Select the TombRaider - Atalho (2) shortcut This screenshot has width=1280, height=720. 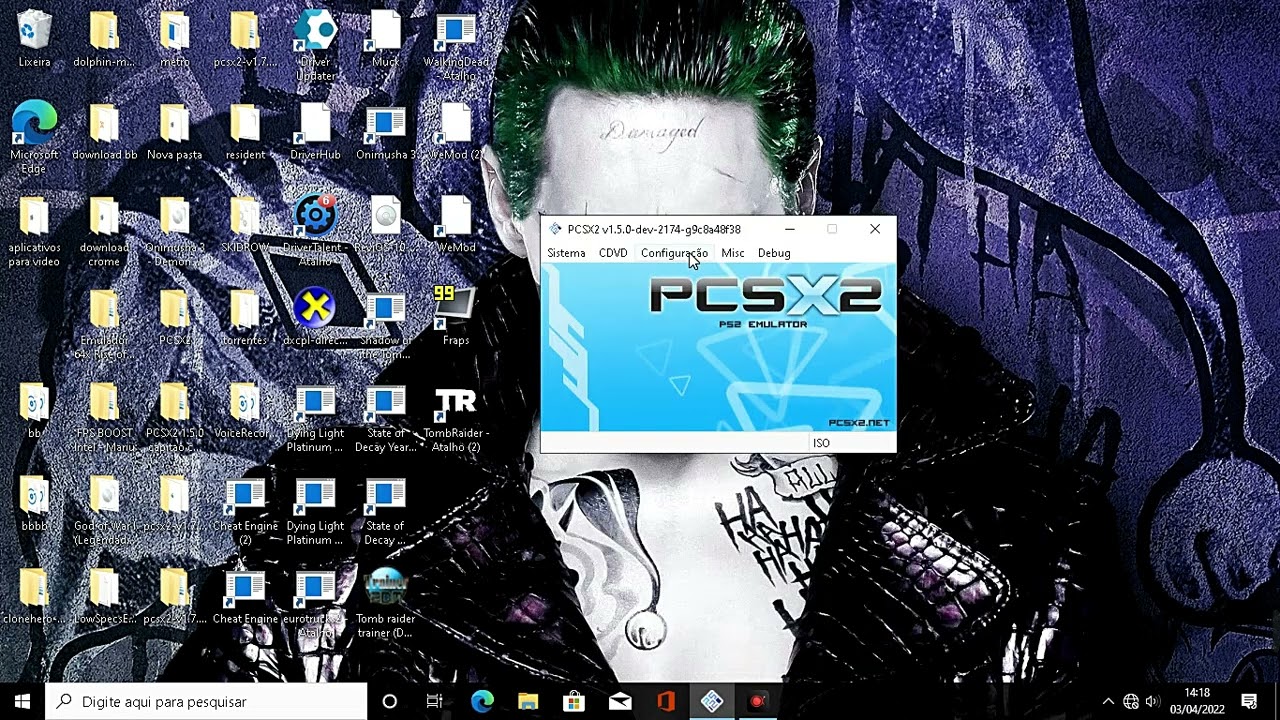click(456, 417)
